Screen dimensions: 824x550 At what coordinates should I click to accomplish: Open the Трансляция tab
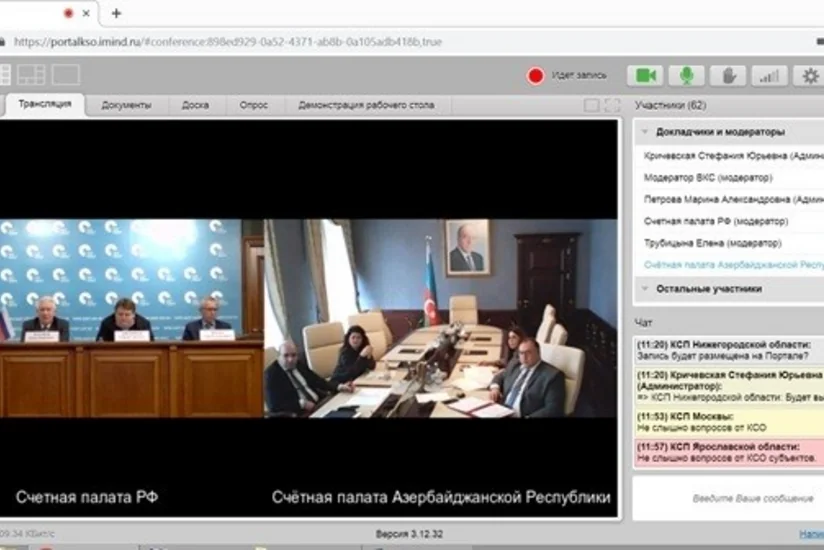(x=45, y=104)
